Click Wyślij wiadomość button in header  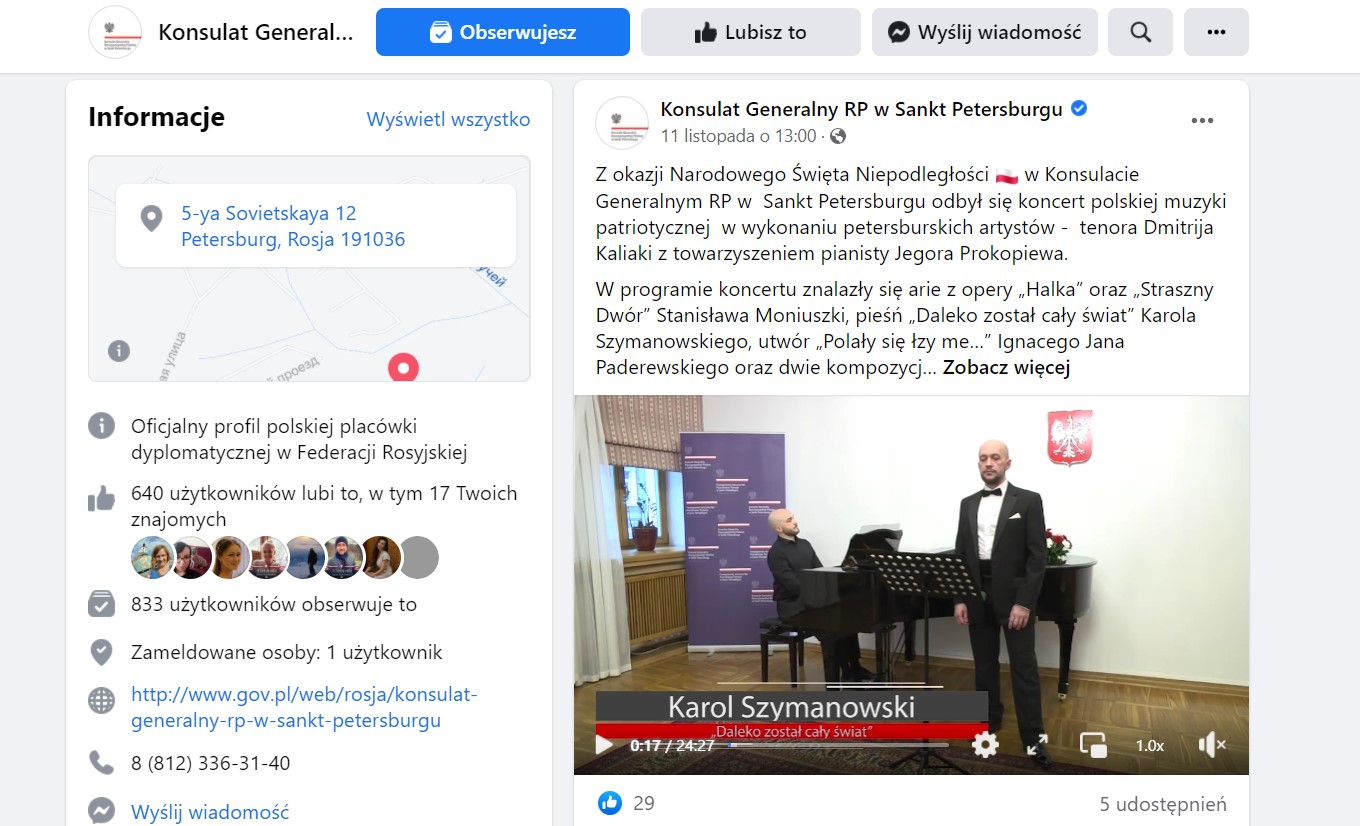click(x=985, y=32)
